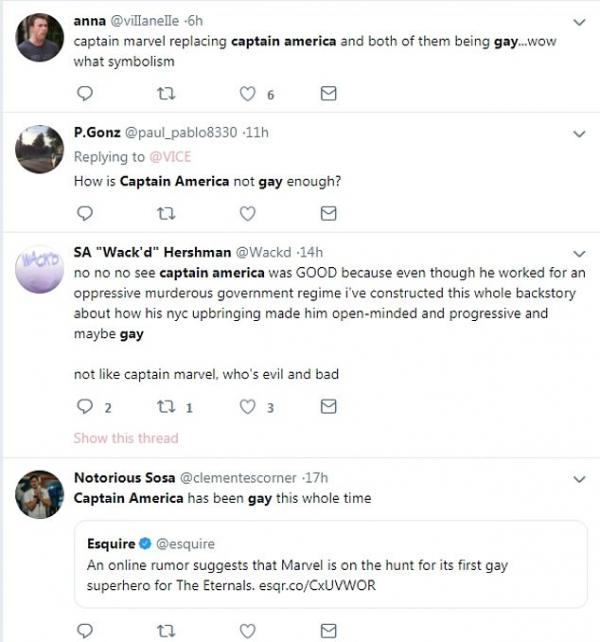600x642 pixels.
Task: Click Show this thread link
Action: point(126,438)
